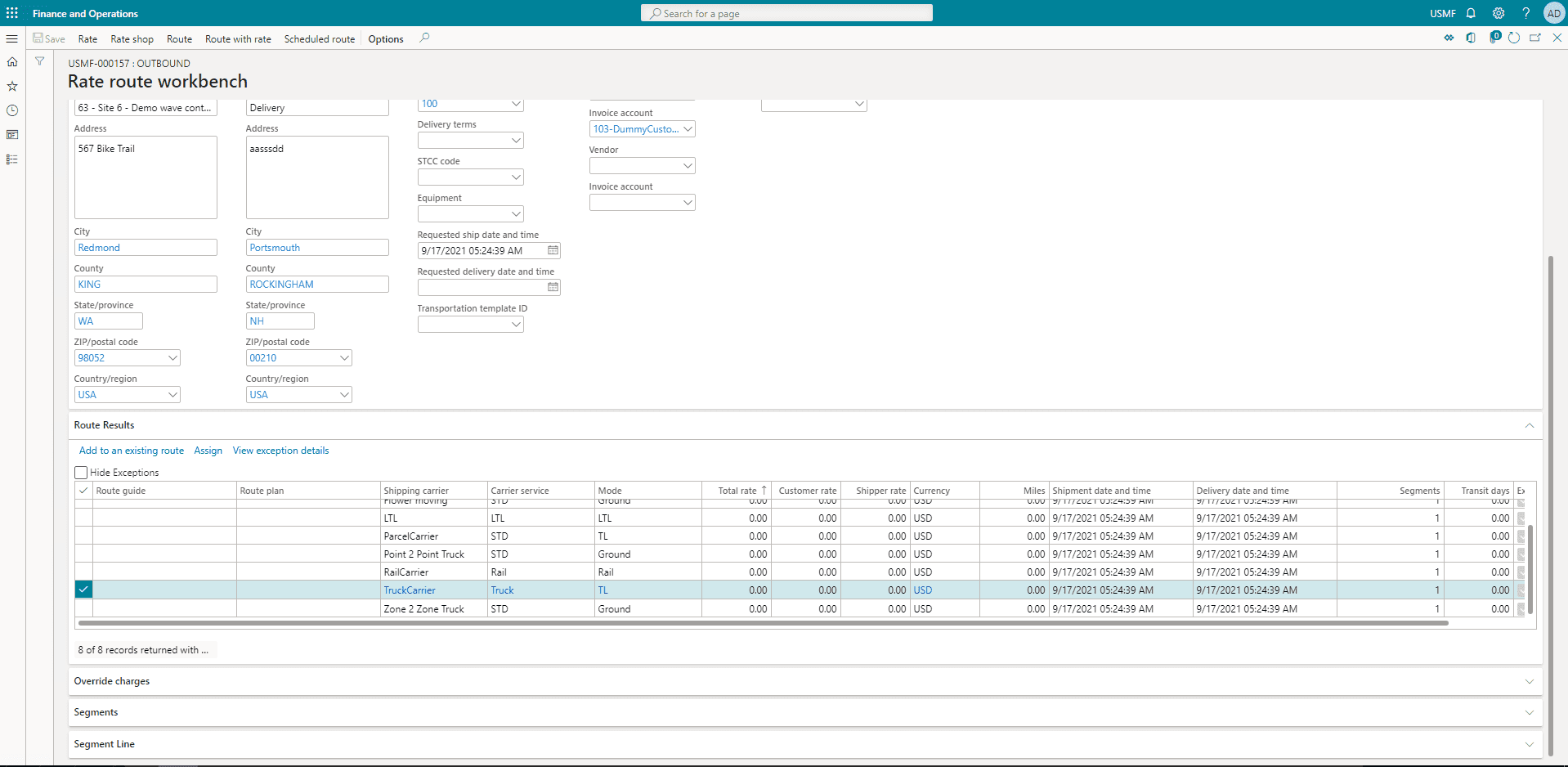Sort by the Total rate column header
Image resolution: width=1568 pixels, height=767 pixels.
737,491
